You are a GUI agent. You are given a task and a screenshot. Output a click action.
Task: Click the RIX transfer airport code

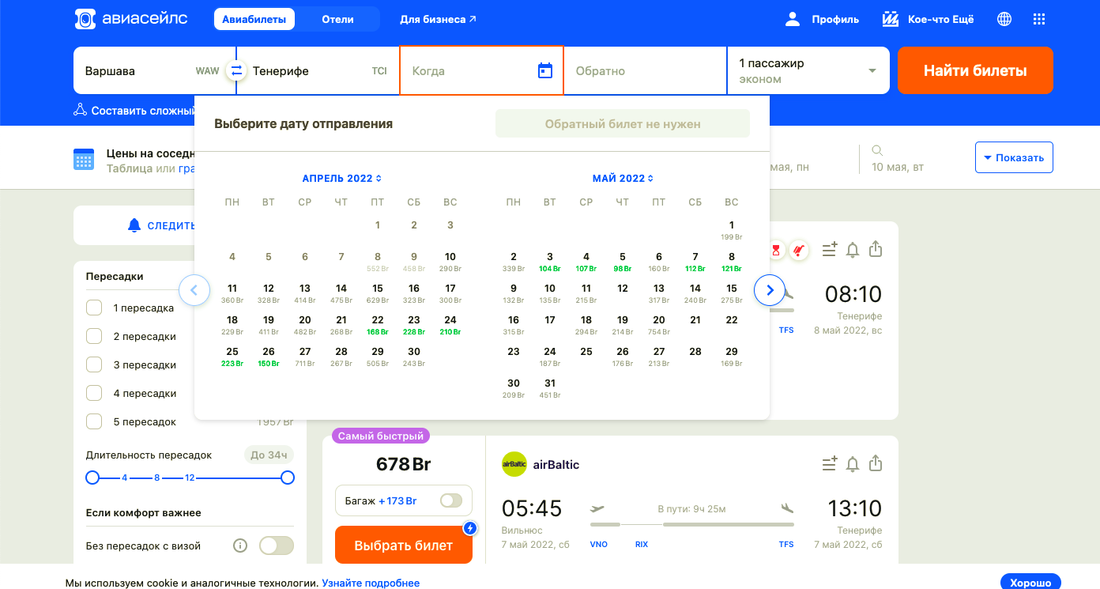pos(641,544)
